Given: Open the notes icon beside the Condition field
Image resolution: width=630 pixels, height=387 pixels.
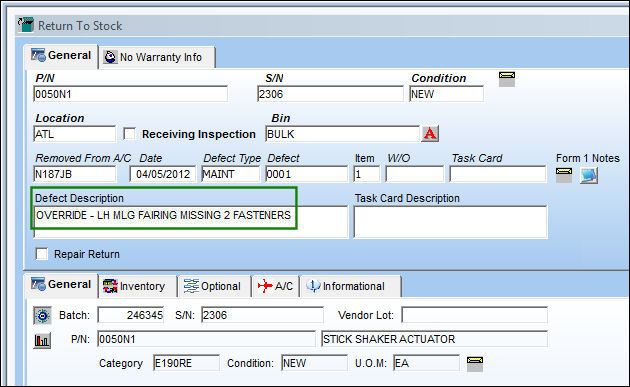Looking at the screenshot, I should pyautogui.click(x=507, y=79).
